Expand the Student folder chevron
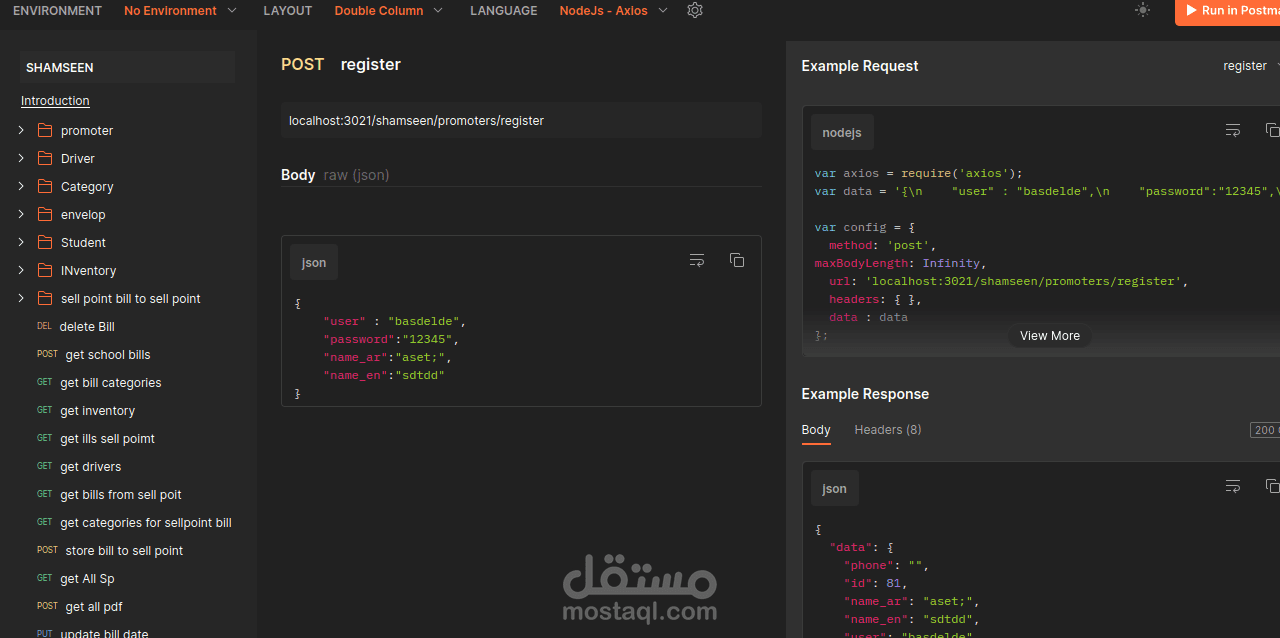The height and width of the screenshot is (638, 1280). (21, 242)
